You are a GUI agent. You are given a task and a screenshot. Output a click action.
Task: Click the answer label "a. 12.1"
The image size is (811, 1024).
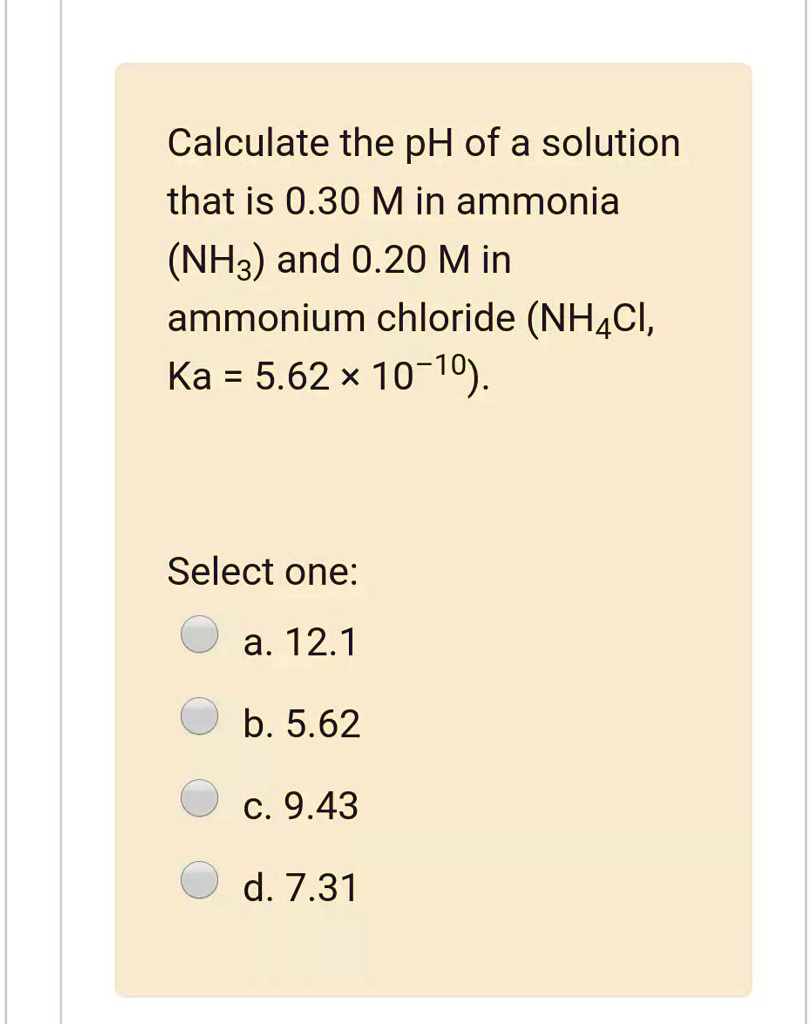299,643
